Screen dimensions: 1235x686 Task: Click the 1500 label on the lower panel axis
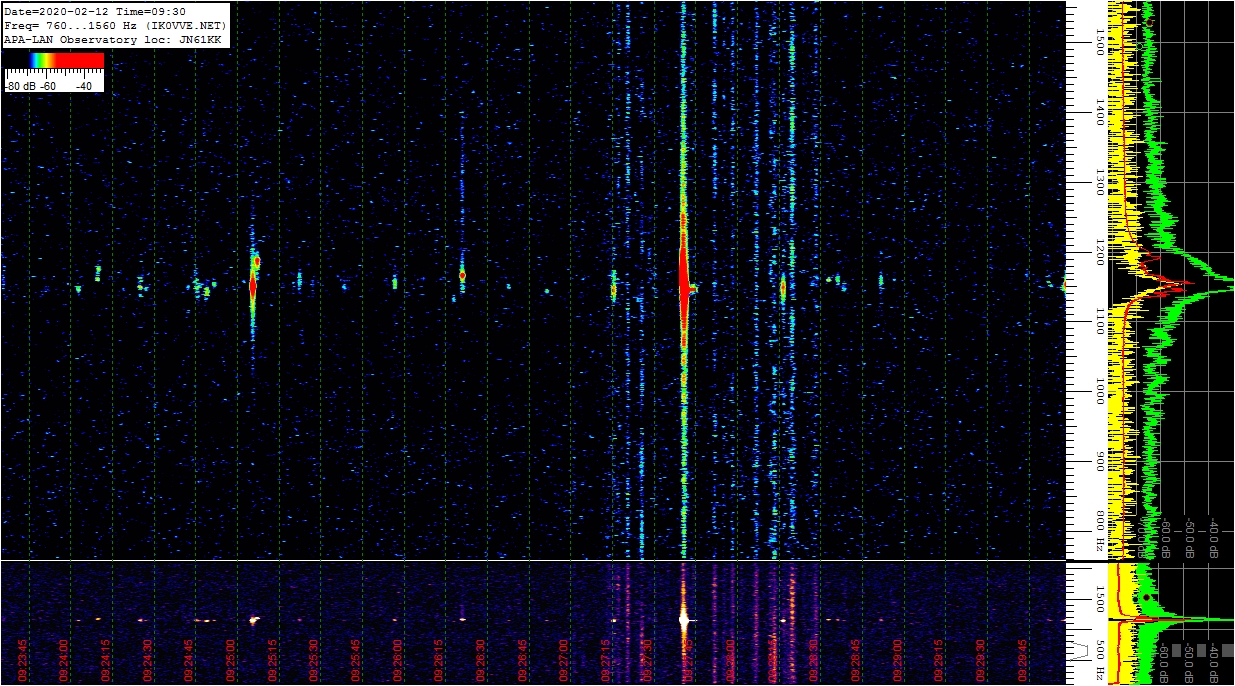tap(1100, 599)
